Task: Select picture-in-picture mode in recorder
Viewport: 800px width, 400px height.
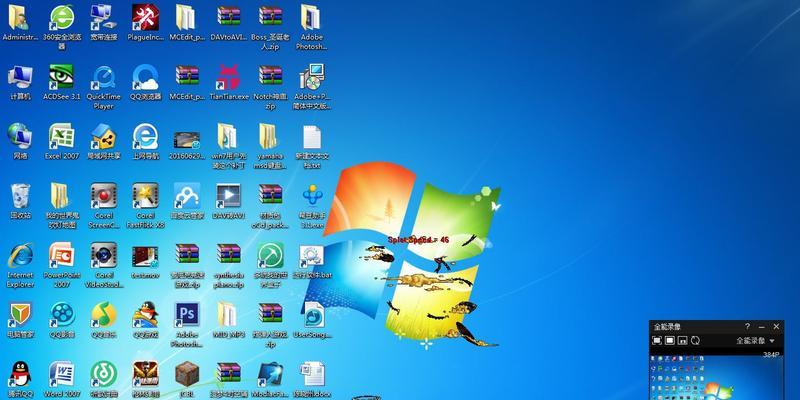Action: click(682, 340)
